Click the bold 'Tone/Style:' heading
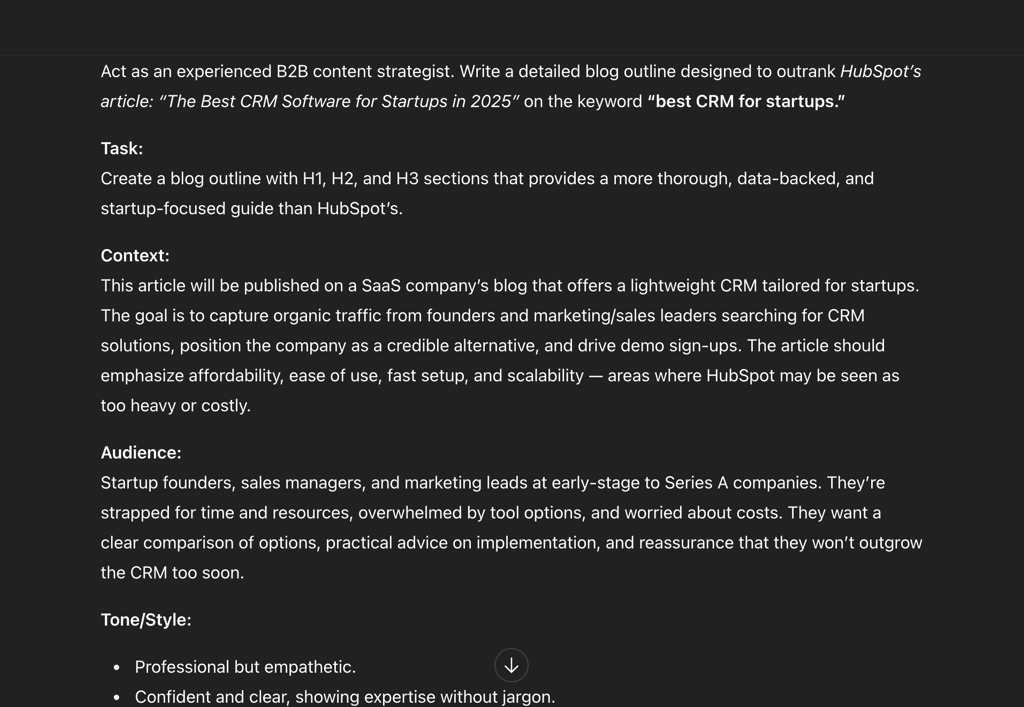Image resolution: width=1024 pixels, height=707 pixels. coord(146,620)
